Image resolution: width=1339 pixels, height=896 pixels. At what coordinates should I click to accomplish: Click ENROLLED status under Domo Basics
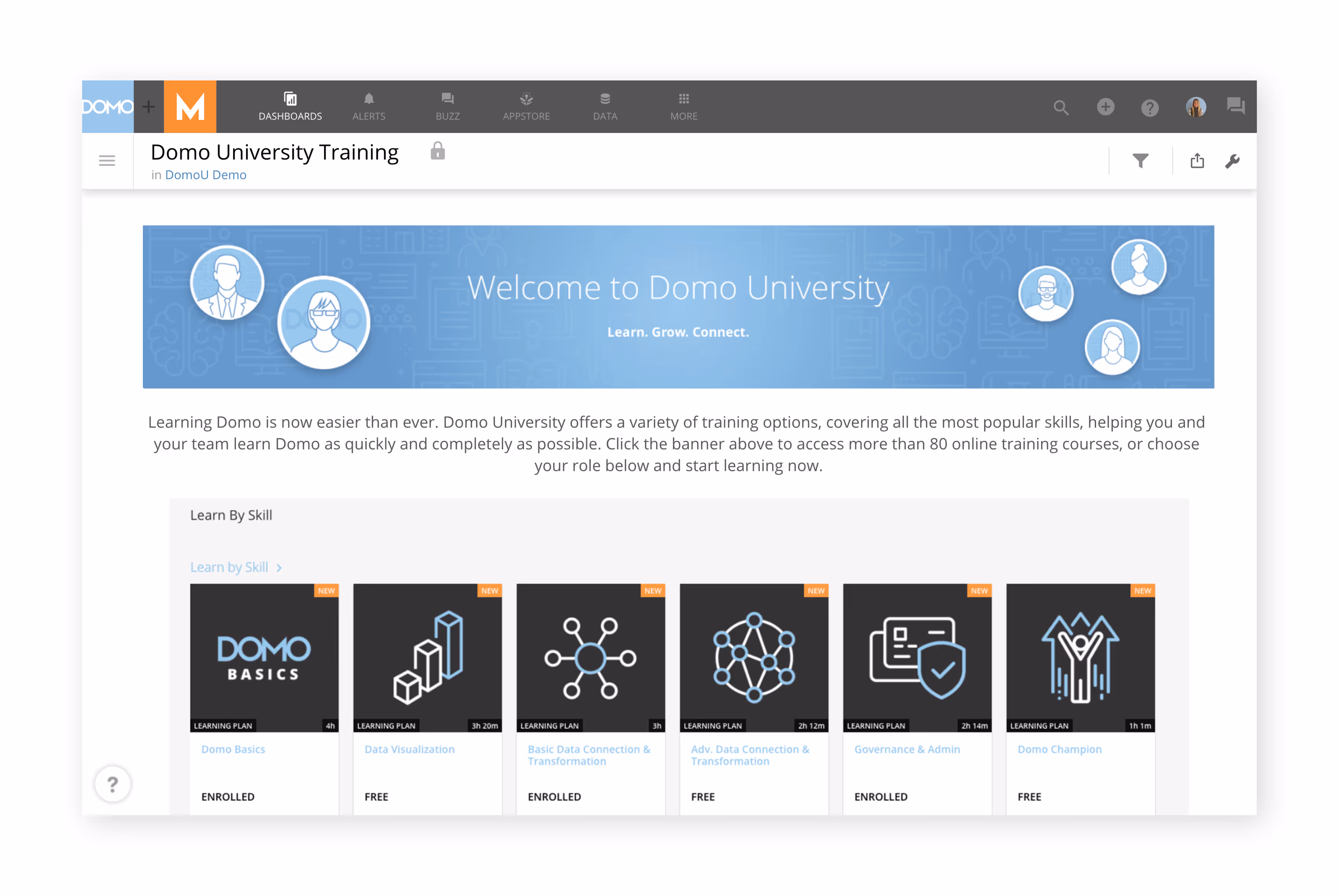click(x=228, y=796)
